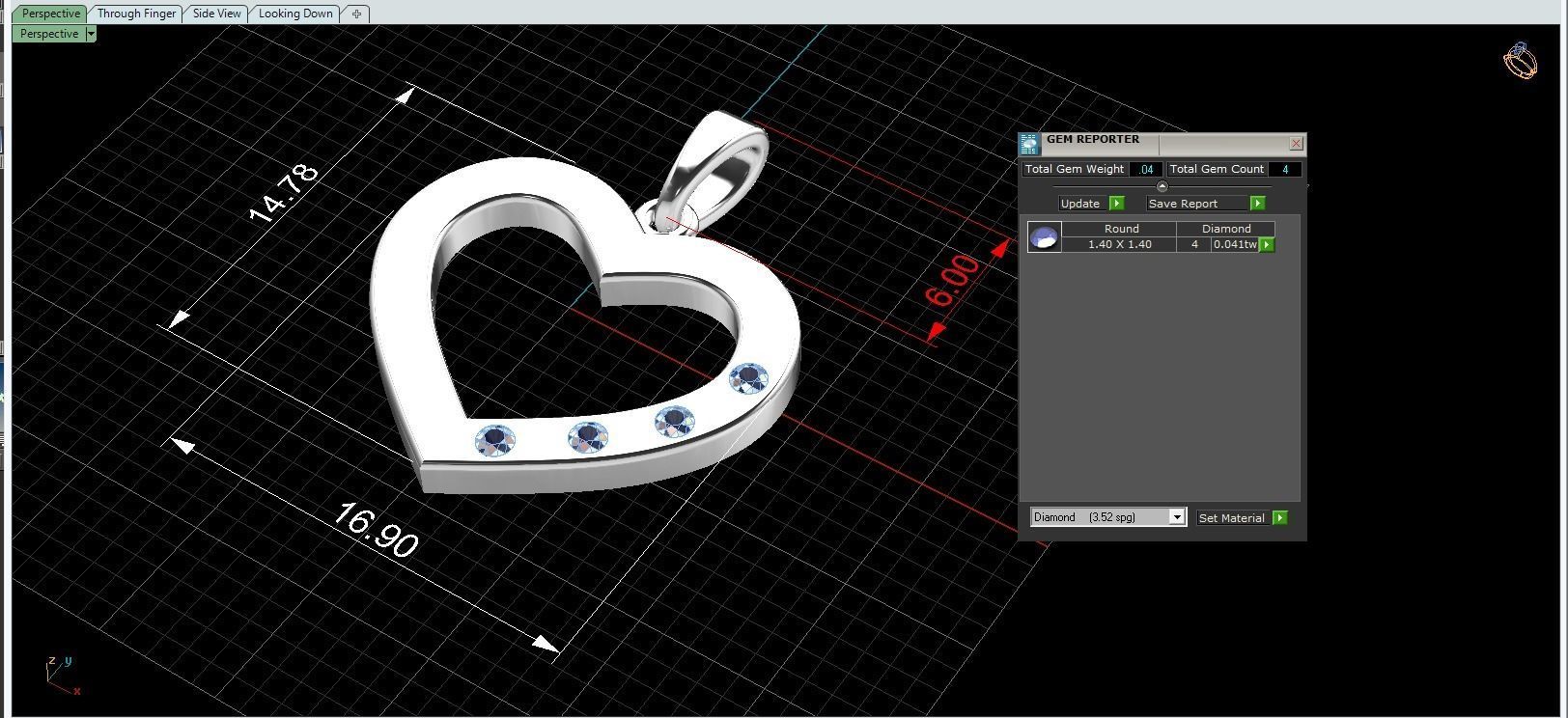Click the XYZ axis indicator in the viewport

pyautogui.click(x=63, y=676)
